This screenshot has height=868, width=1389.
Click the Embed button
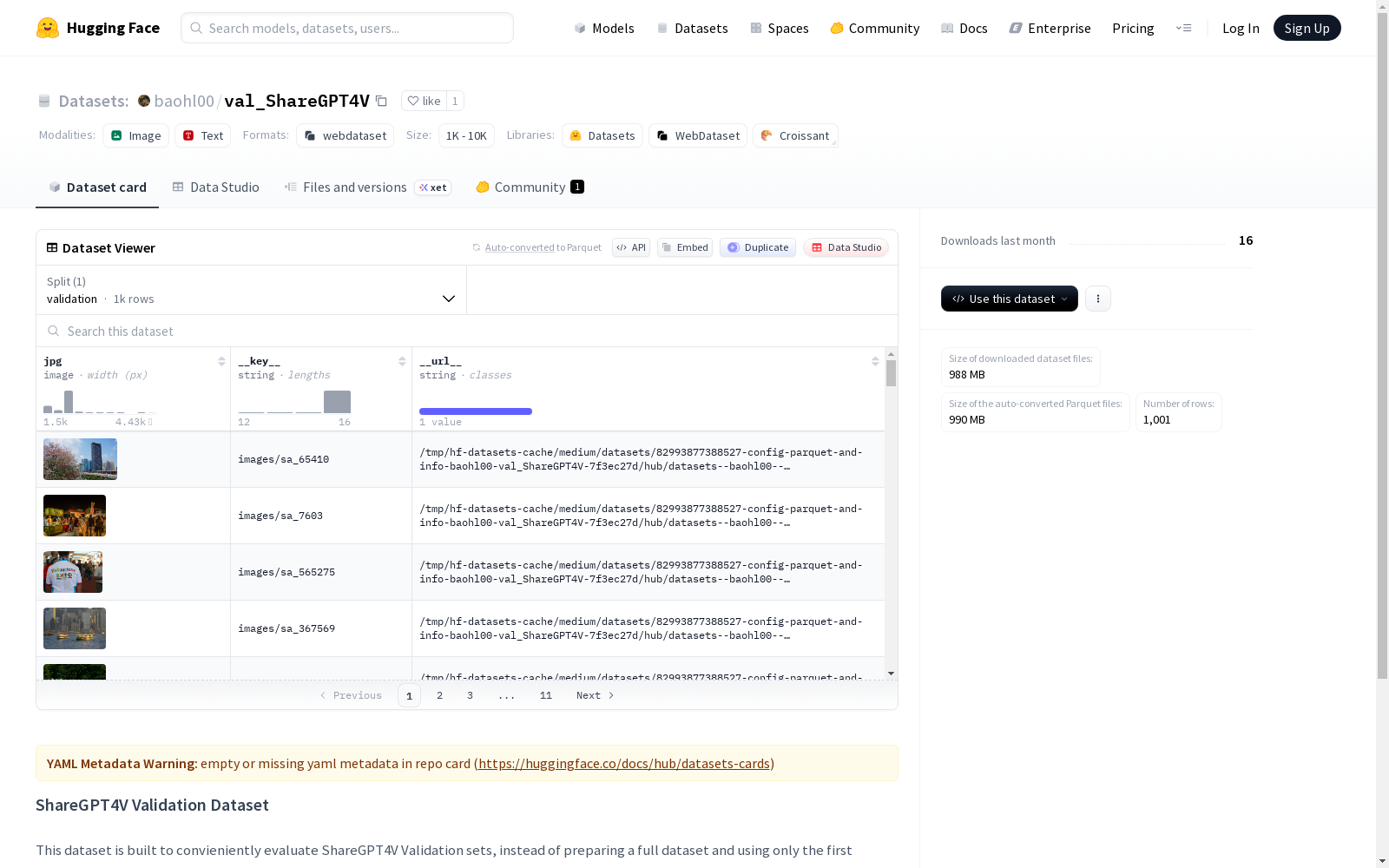click(x=685, y=247)
